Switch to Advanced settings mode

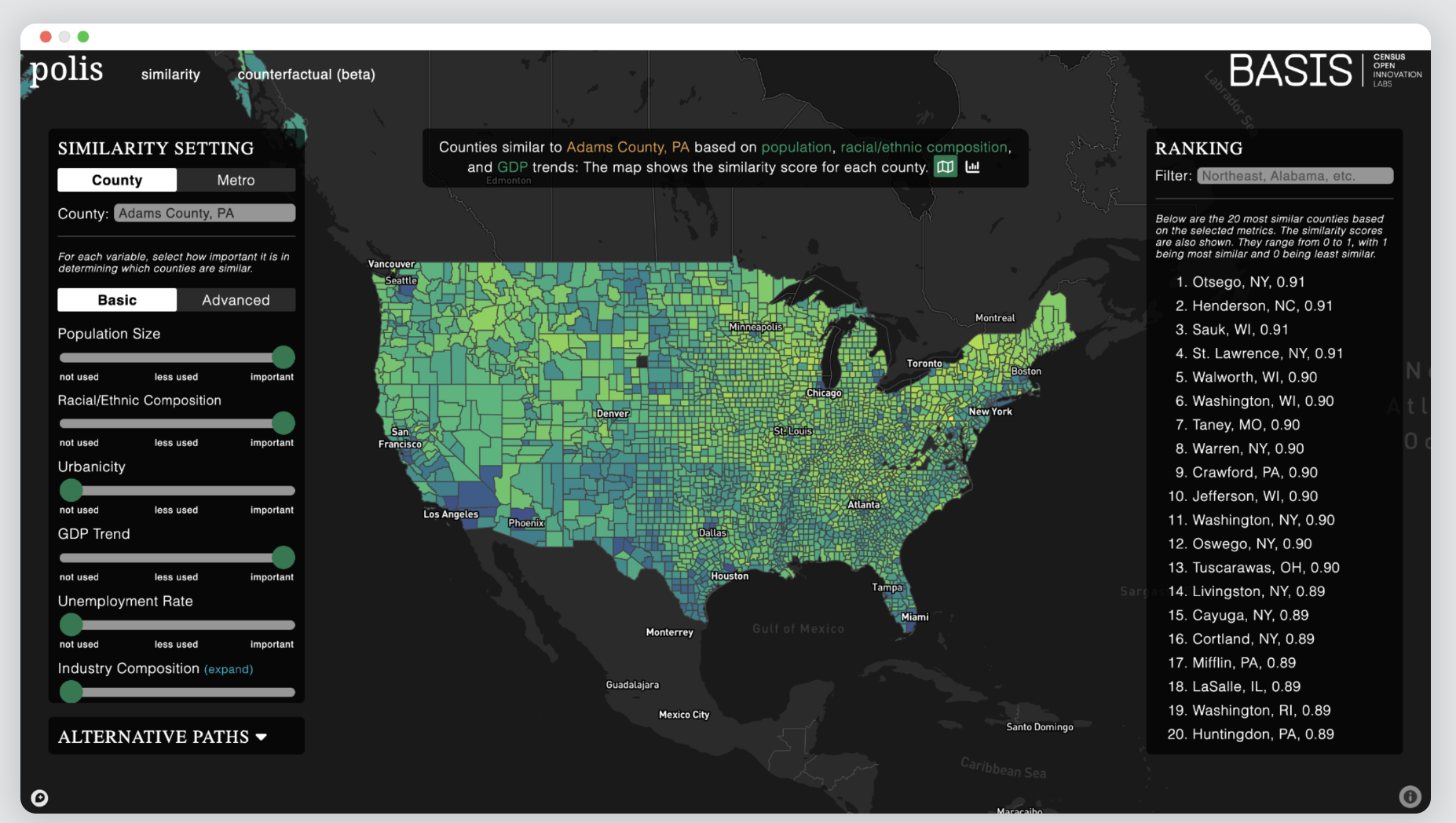236,300
